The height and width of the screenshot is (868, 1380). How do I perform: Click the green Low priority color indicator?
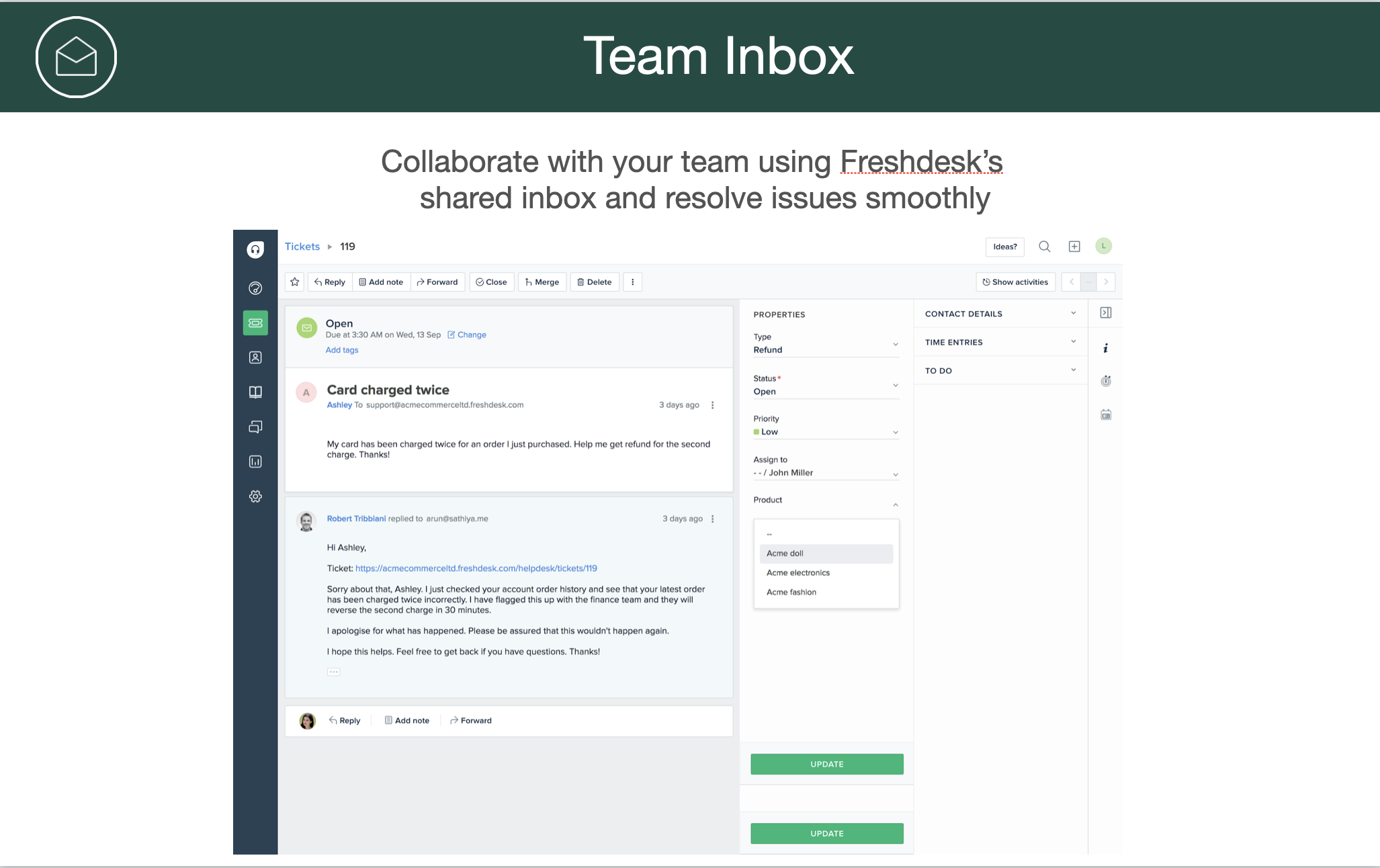tap(757, 432)
